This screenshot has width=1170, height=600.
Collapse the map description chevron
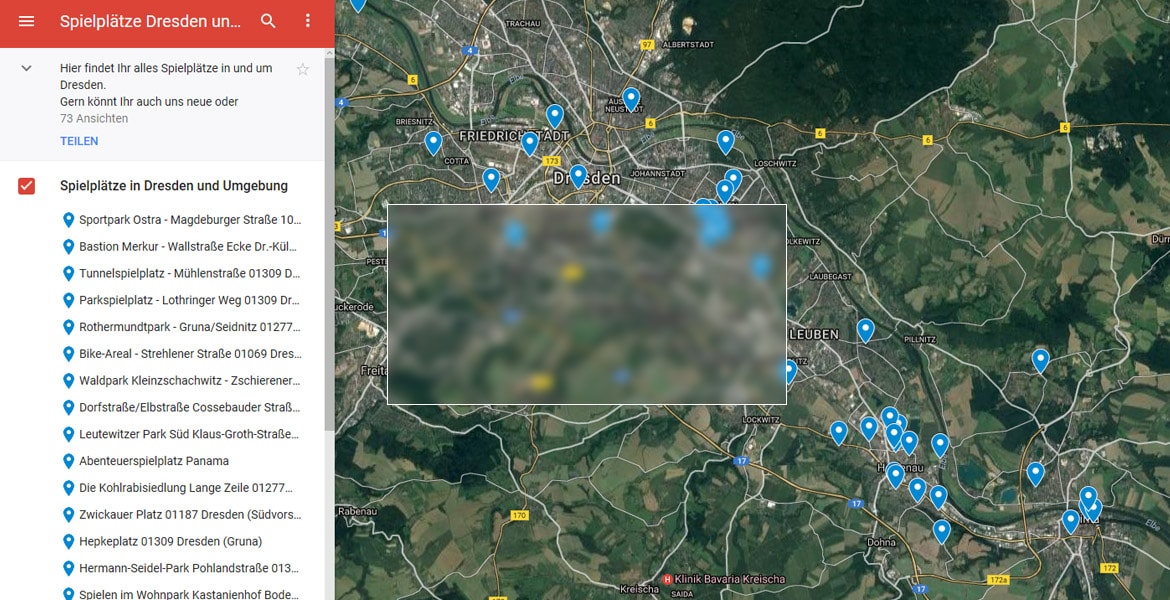point(27,69)
